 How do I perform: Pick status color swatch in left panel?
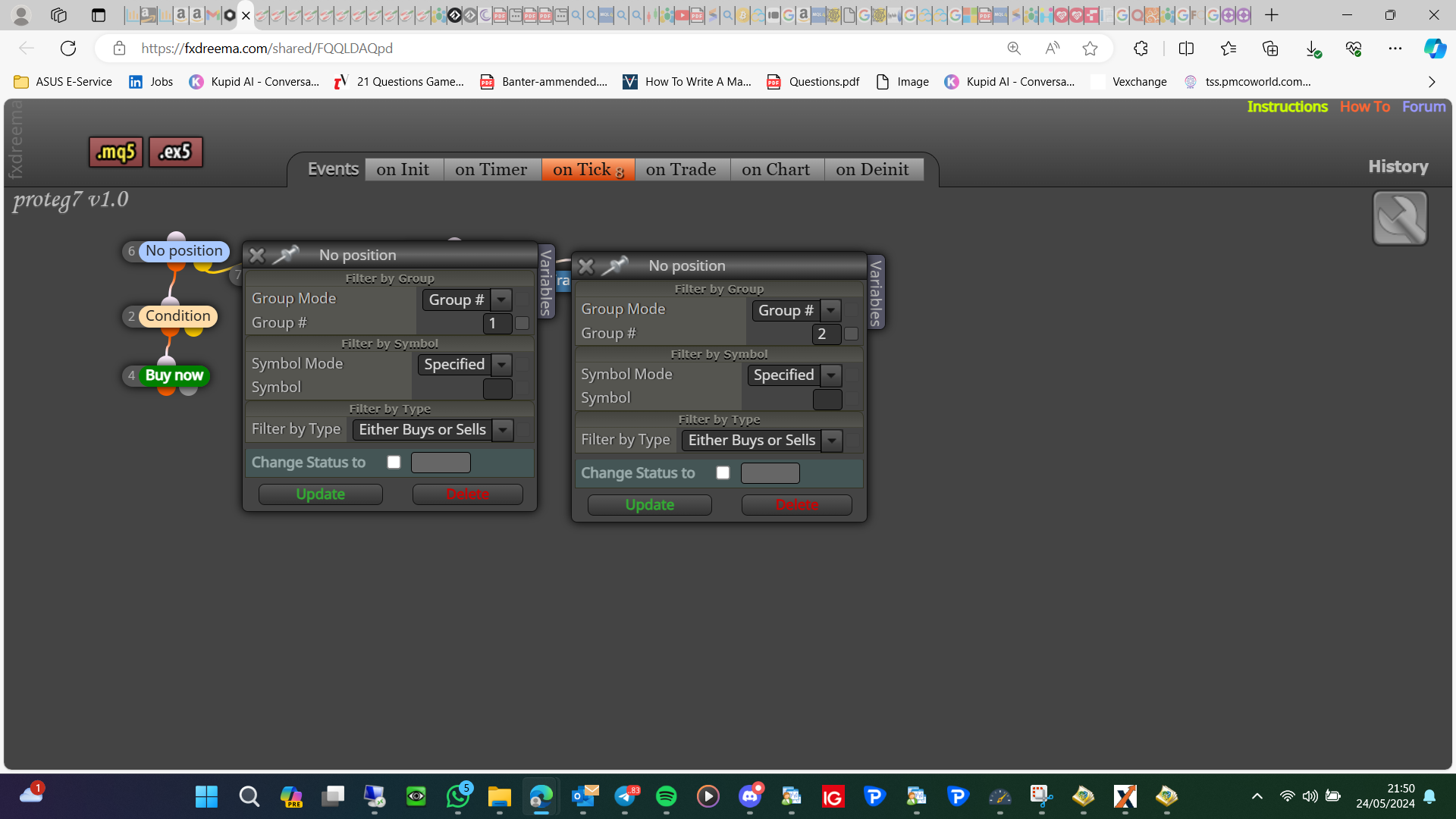pyautogui.click(x=441, y=463)
